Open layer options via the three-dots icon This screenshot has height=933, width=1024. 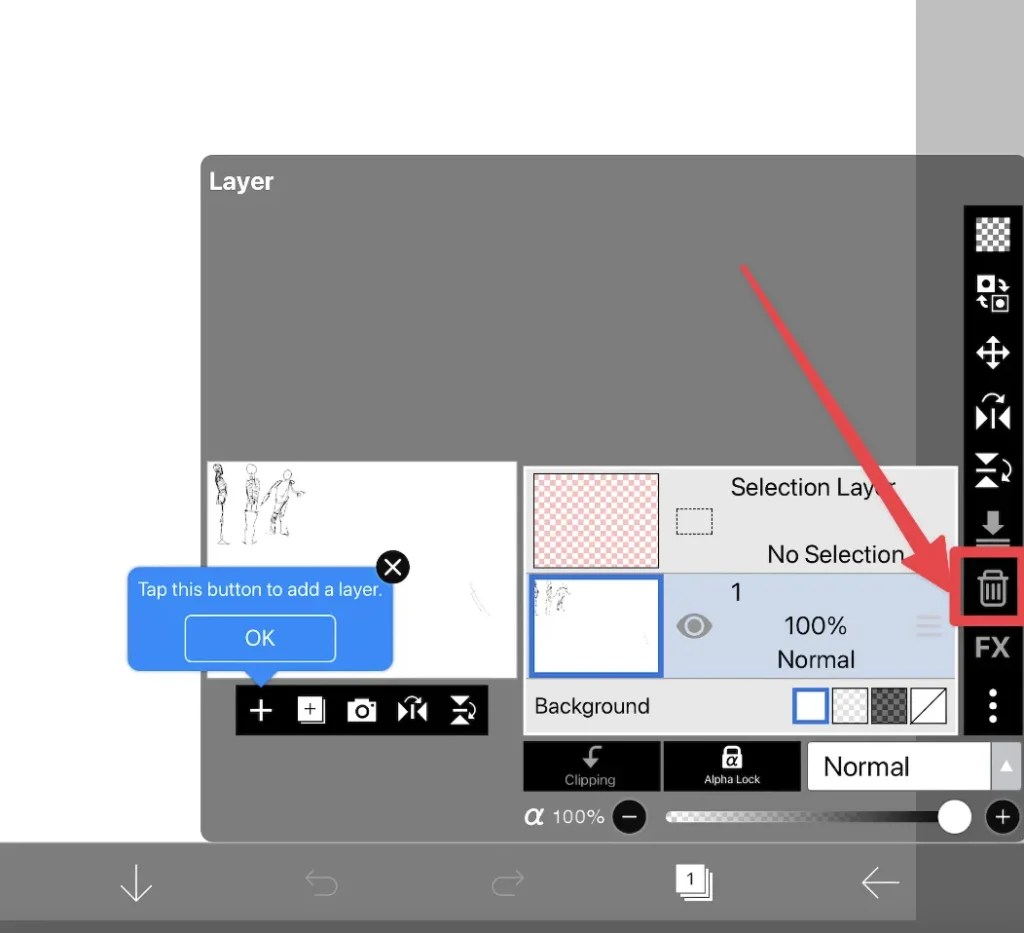(993, 706)
